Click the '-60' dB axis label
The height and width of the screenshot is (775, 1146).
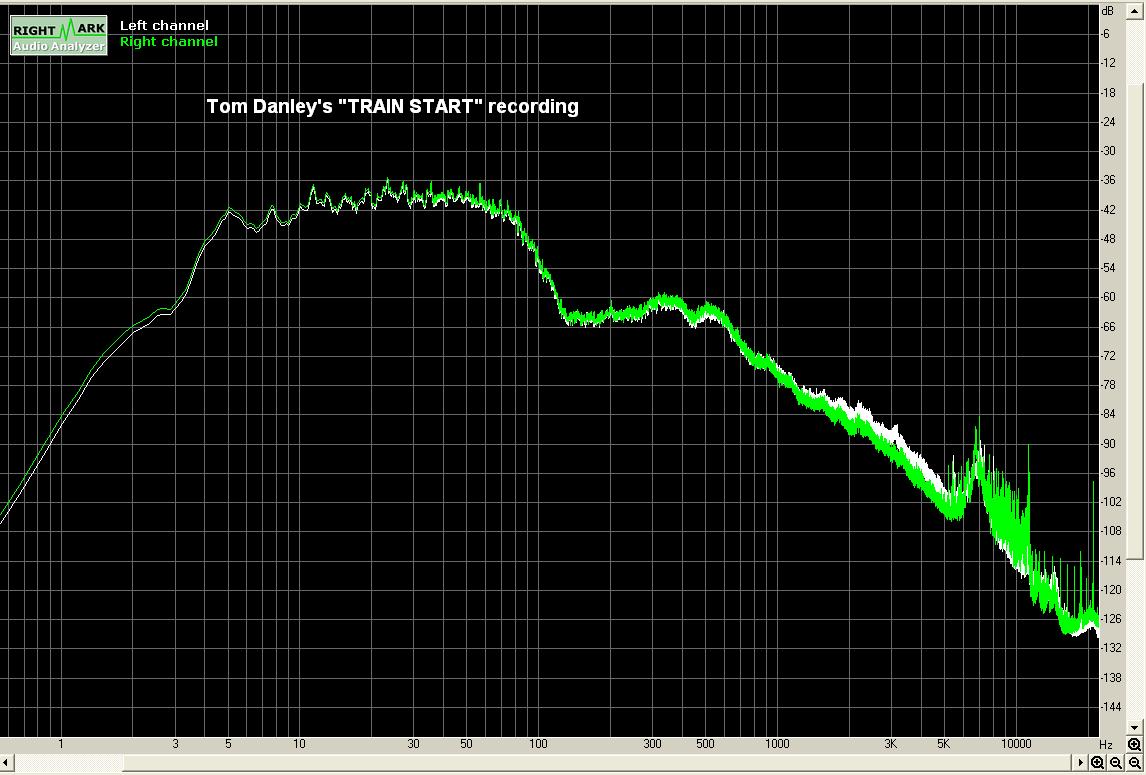pyautogui.click(x=1109, y=297)
